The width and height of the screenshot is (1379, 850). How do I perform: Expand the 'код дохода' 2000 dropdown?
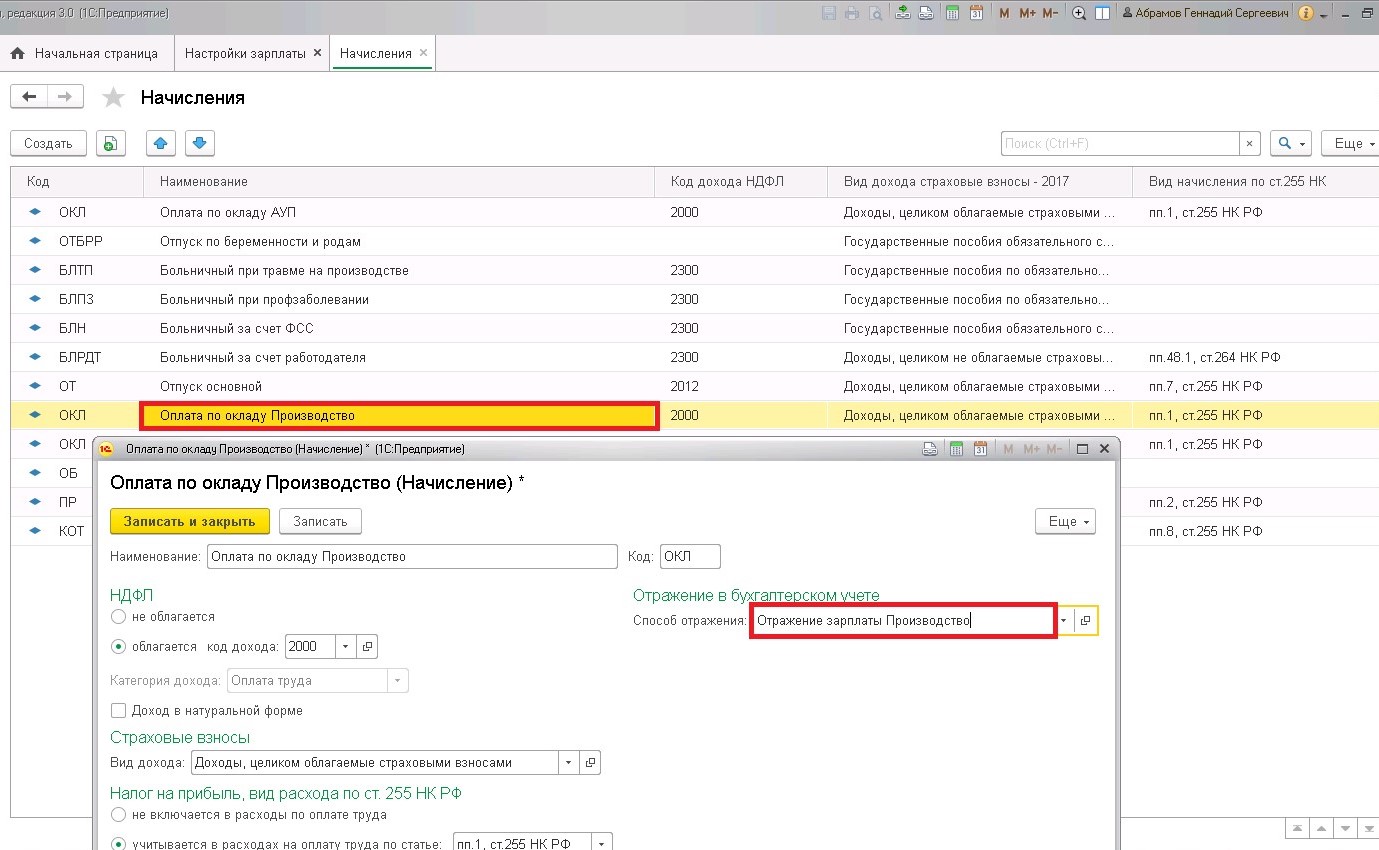[x=346, y=647]
